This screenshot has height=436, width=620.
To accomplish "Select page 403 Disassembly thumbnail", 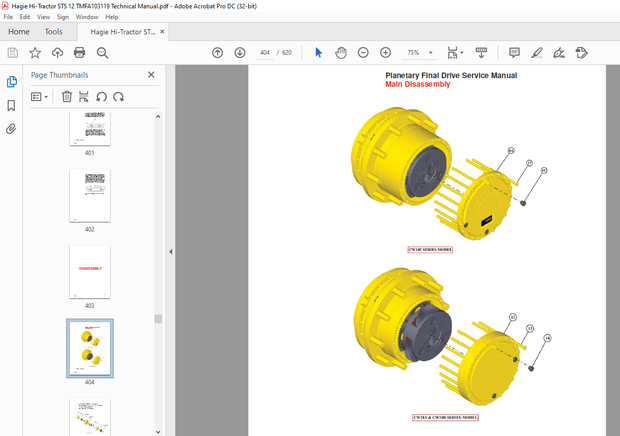I will [90, 272].
